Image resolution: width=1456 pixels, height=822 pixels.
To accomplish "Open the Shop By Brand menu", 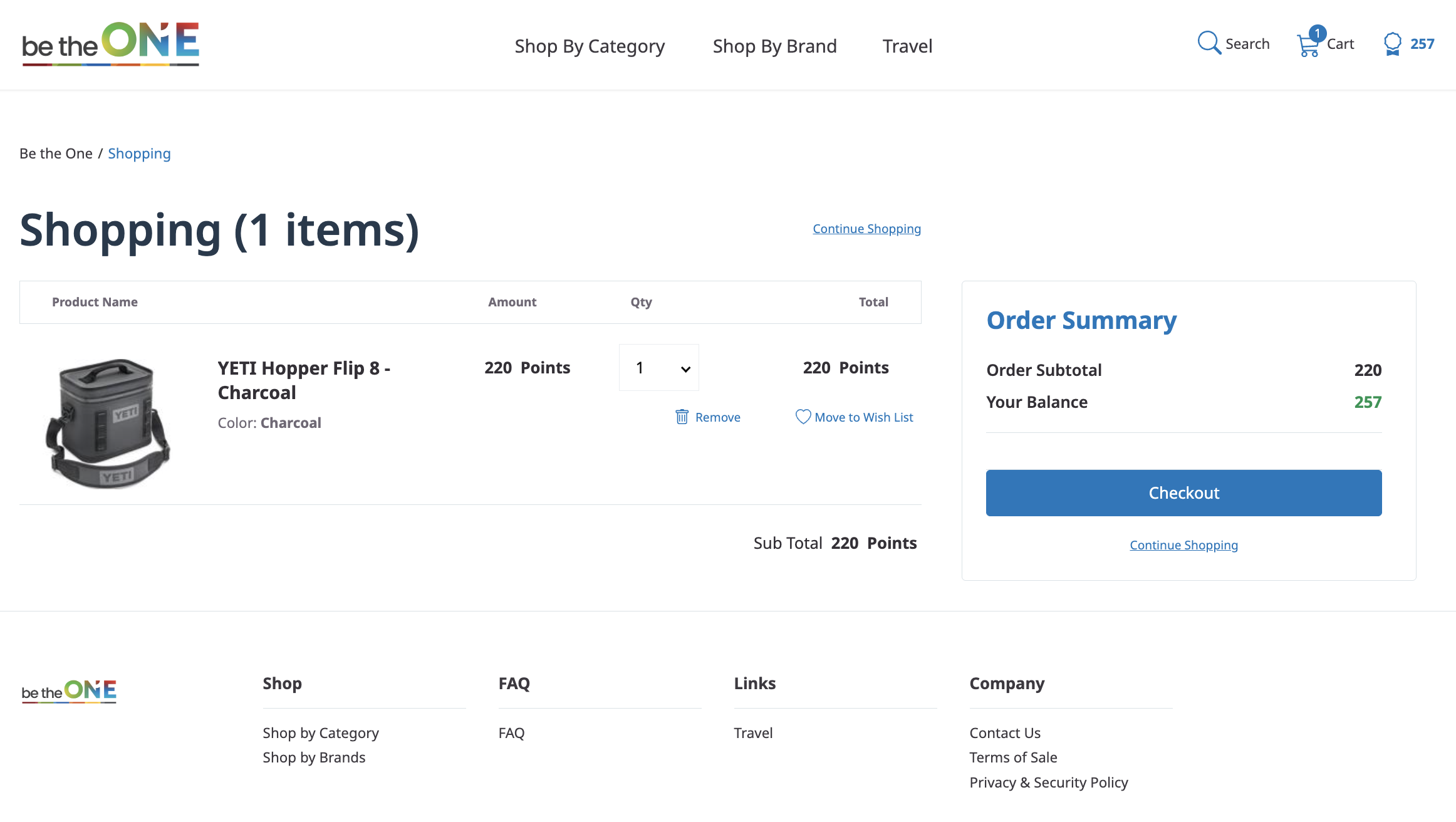I will (774, 46).
